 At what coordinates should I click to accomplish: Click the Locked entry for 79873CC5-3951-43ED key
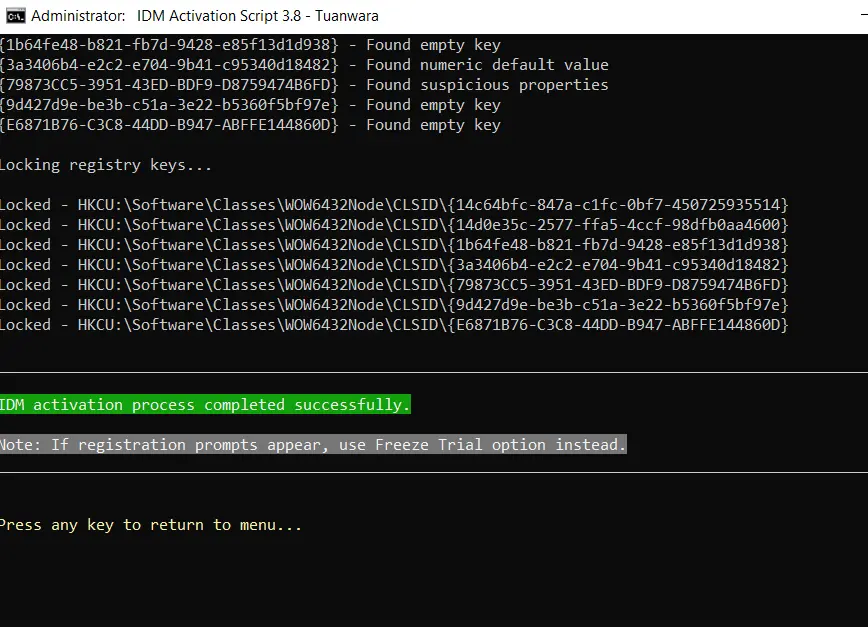point(394,284)
